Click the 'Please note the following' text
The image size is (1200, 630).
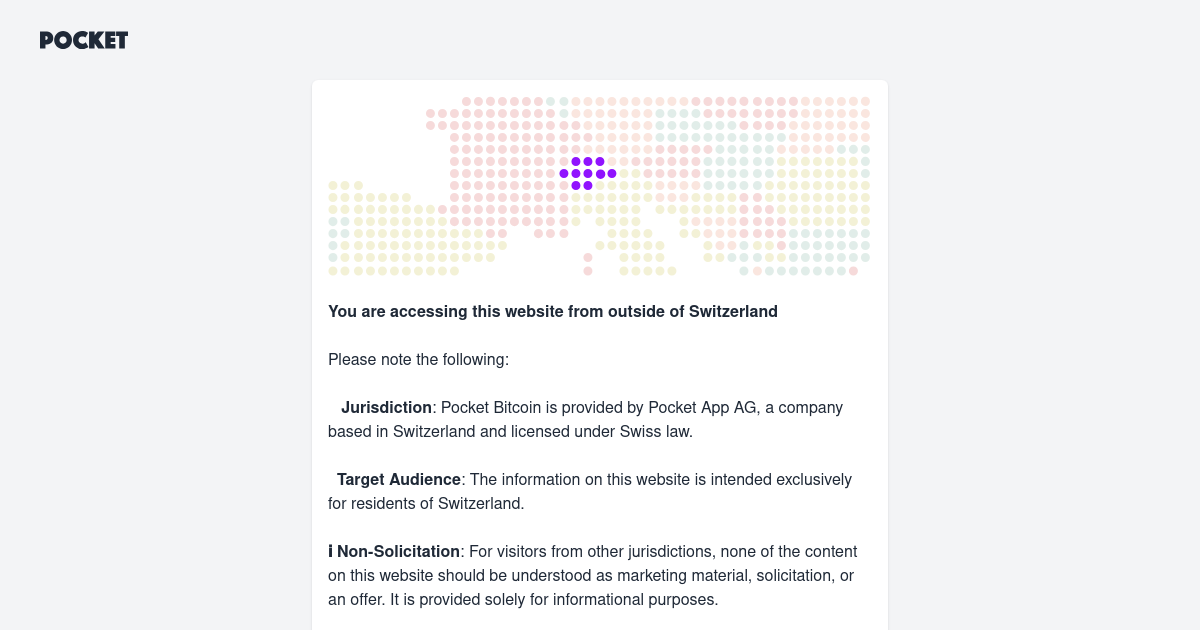click(x=418, y=359)
